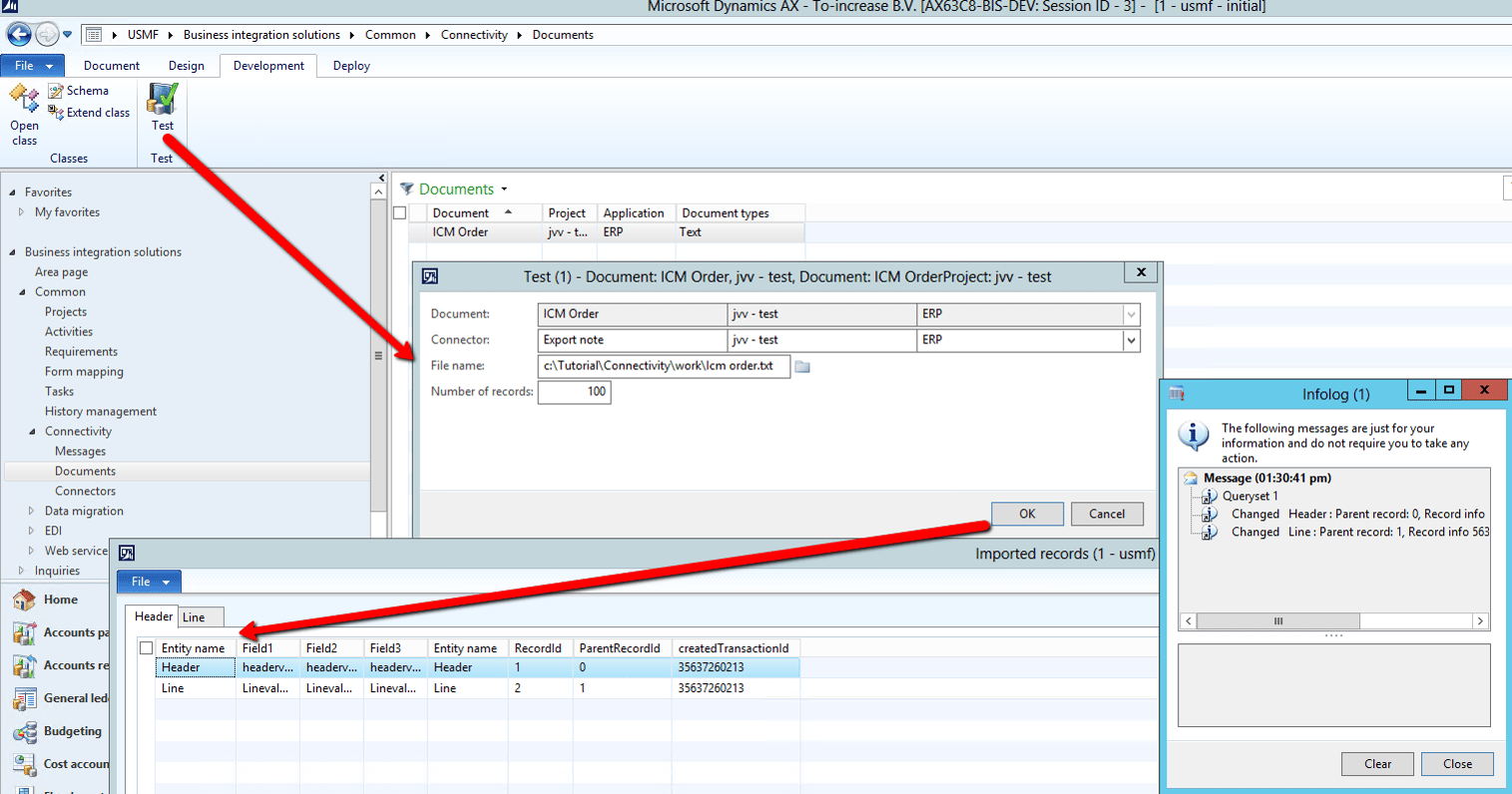1512x794 pixels.
Task: Click the USMF breadcrumb link
Action: point(143,35)
